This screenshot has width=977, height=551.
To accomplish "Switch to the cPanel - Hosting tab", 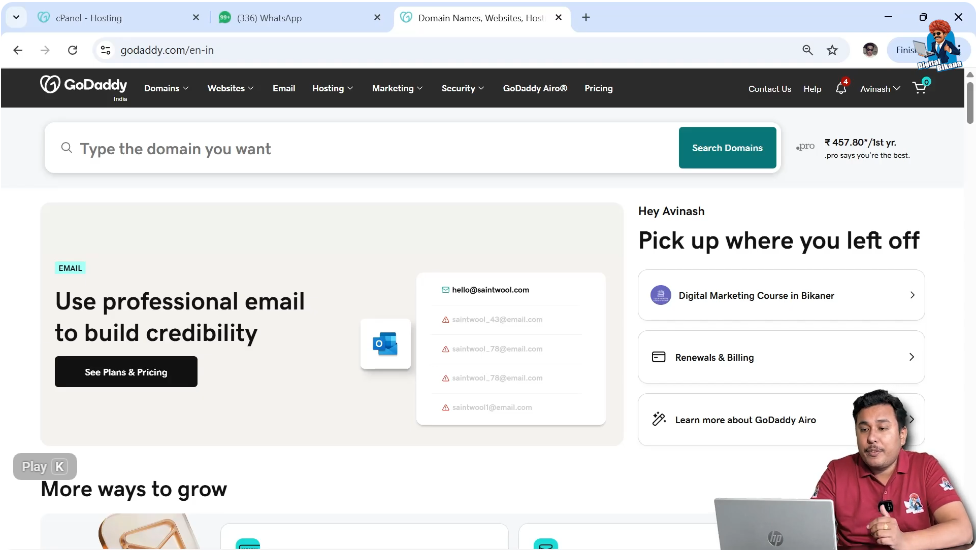I will click(x=118, y=17).
